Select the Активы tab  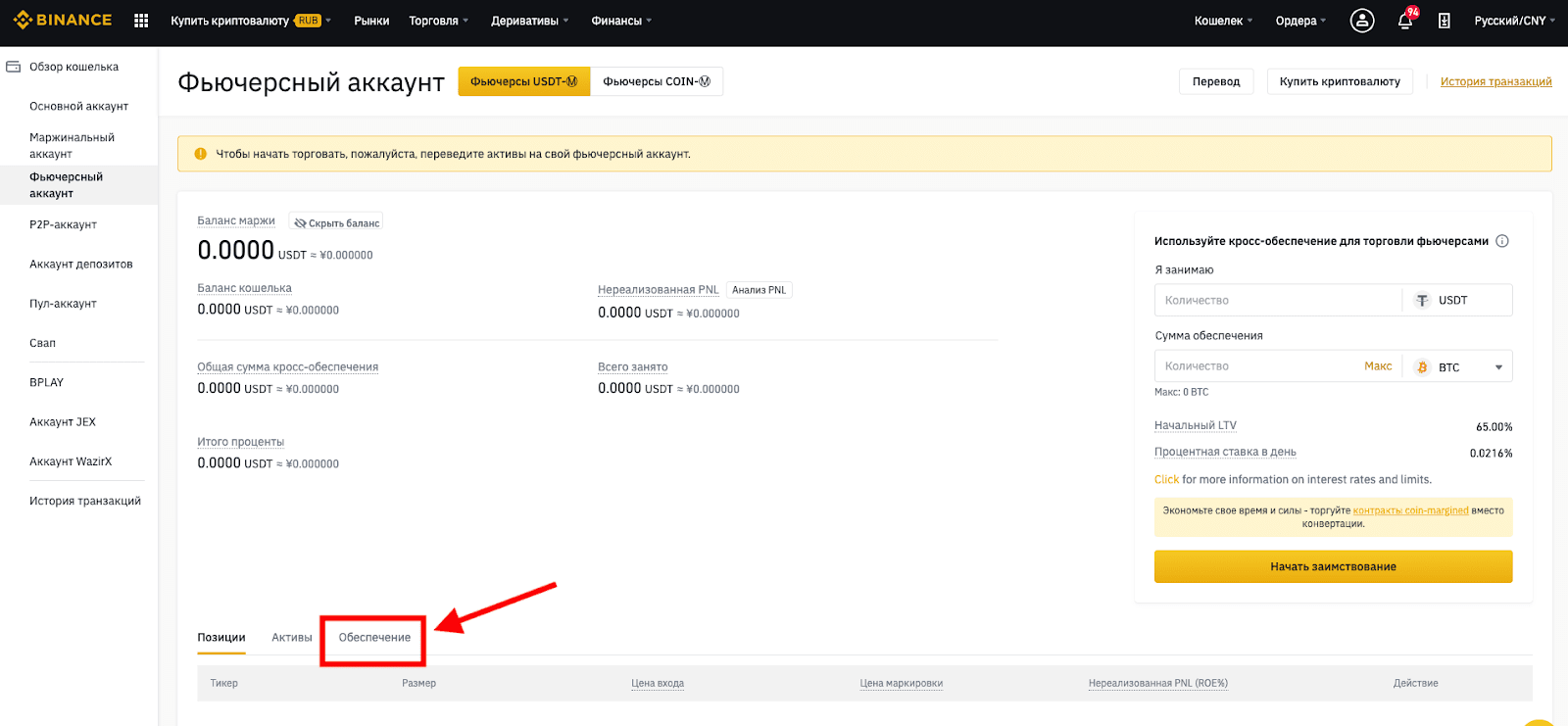(292, 637)
